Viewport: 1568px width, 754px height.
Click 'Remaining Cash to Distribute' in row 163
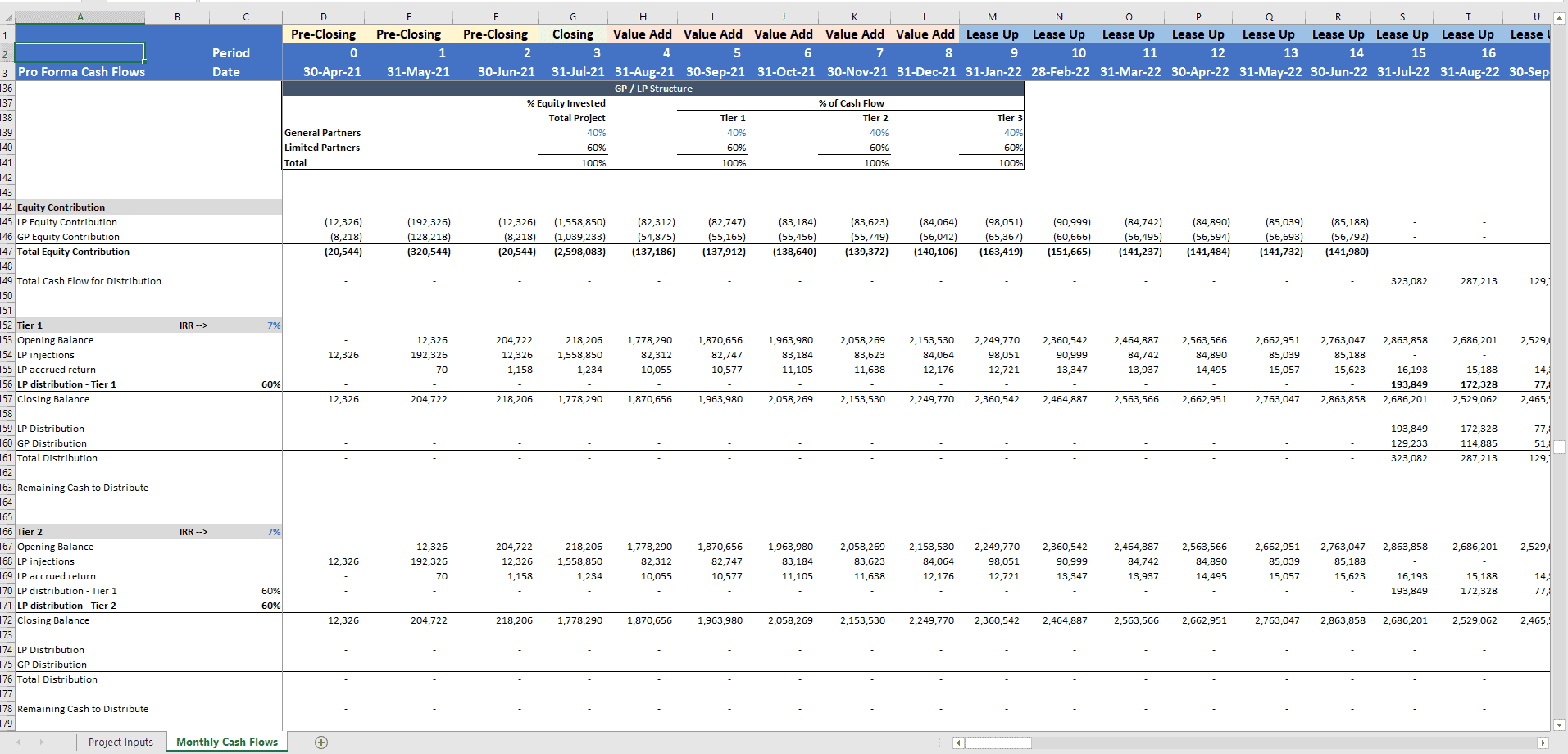pos(83,488)
